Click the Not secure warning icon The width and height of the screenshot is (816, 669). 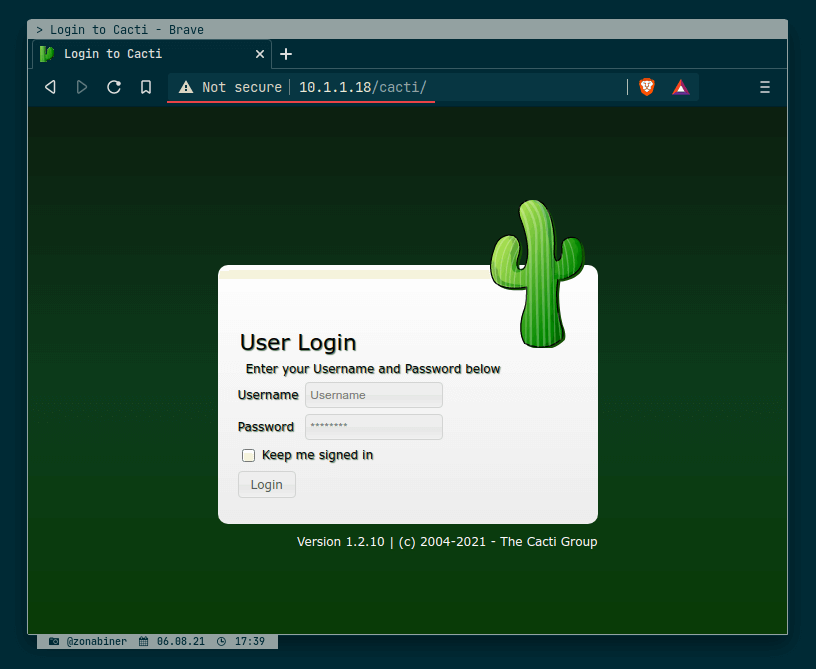pos(186,87)
